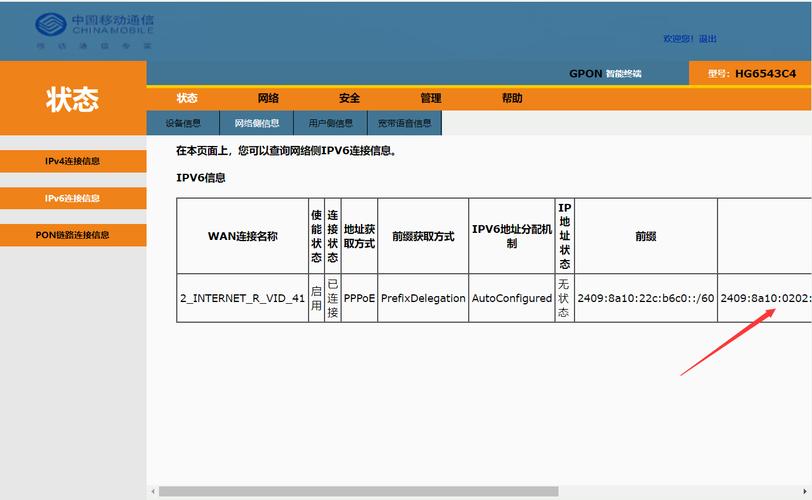
Task: Click the WAN连接名称 column header
Action: coord(242,236)
